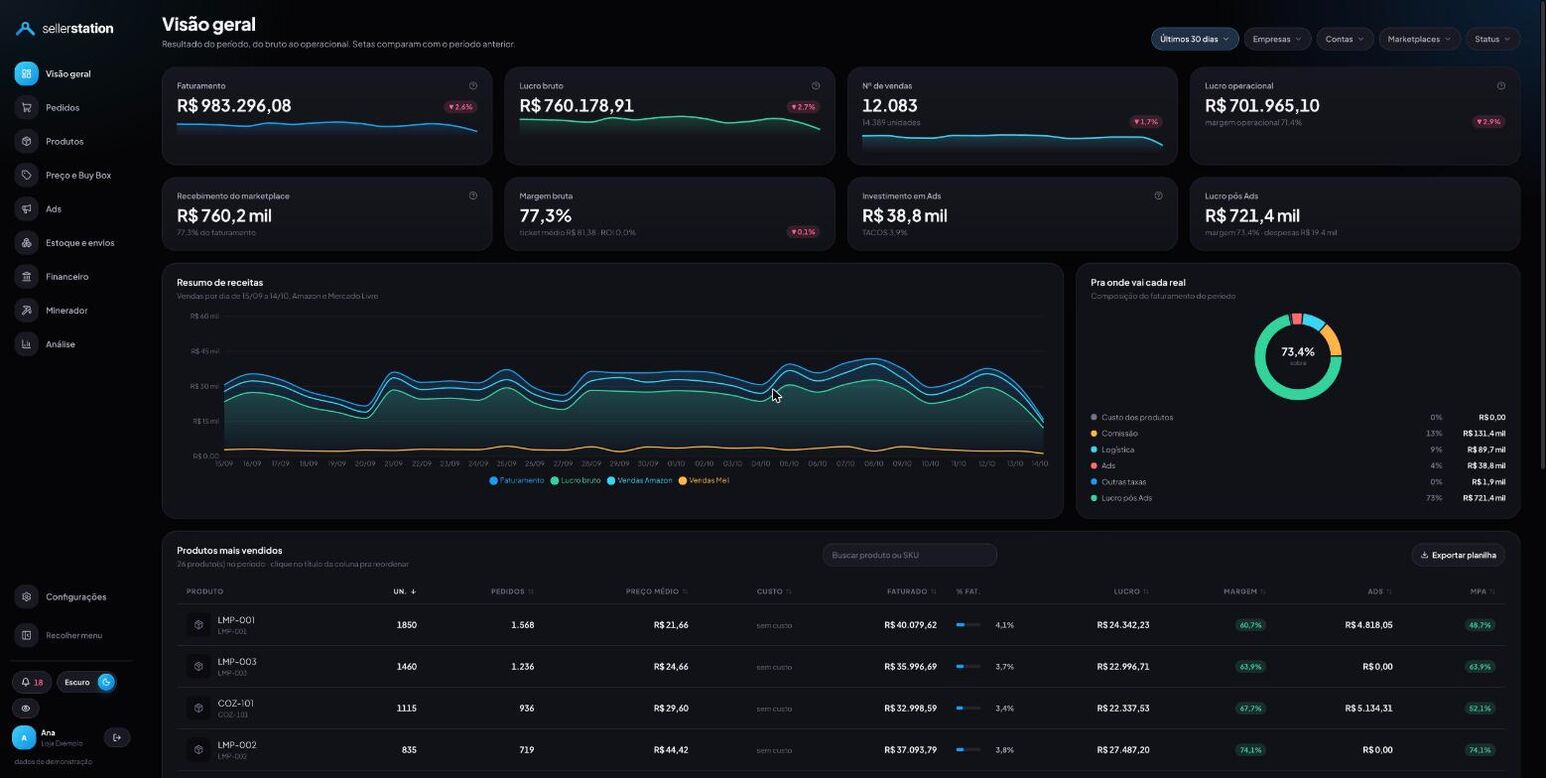Toggle Faturamento series in chart legend
Screen dimensions: 1546x778
pyautogui.click(x=517, y=481)
